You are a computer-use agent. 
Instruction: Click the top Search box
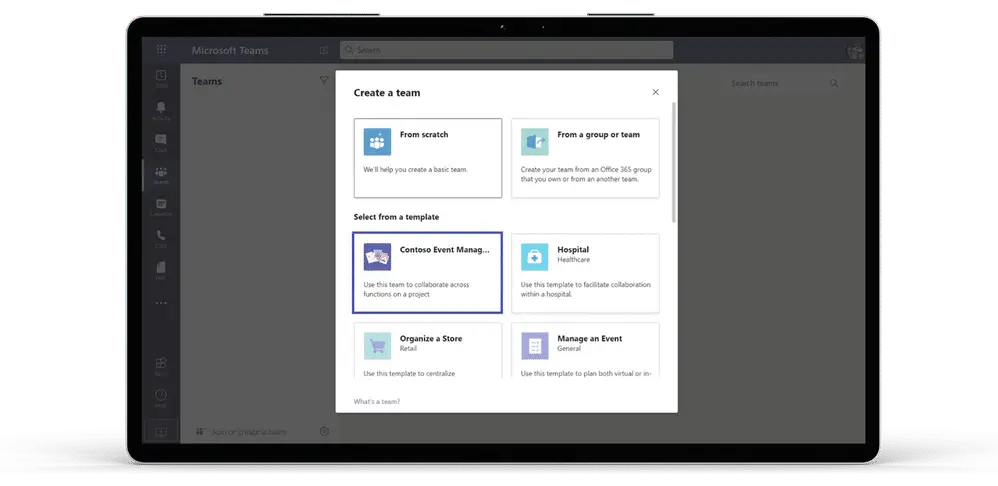click(506, 50)
